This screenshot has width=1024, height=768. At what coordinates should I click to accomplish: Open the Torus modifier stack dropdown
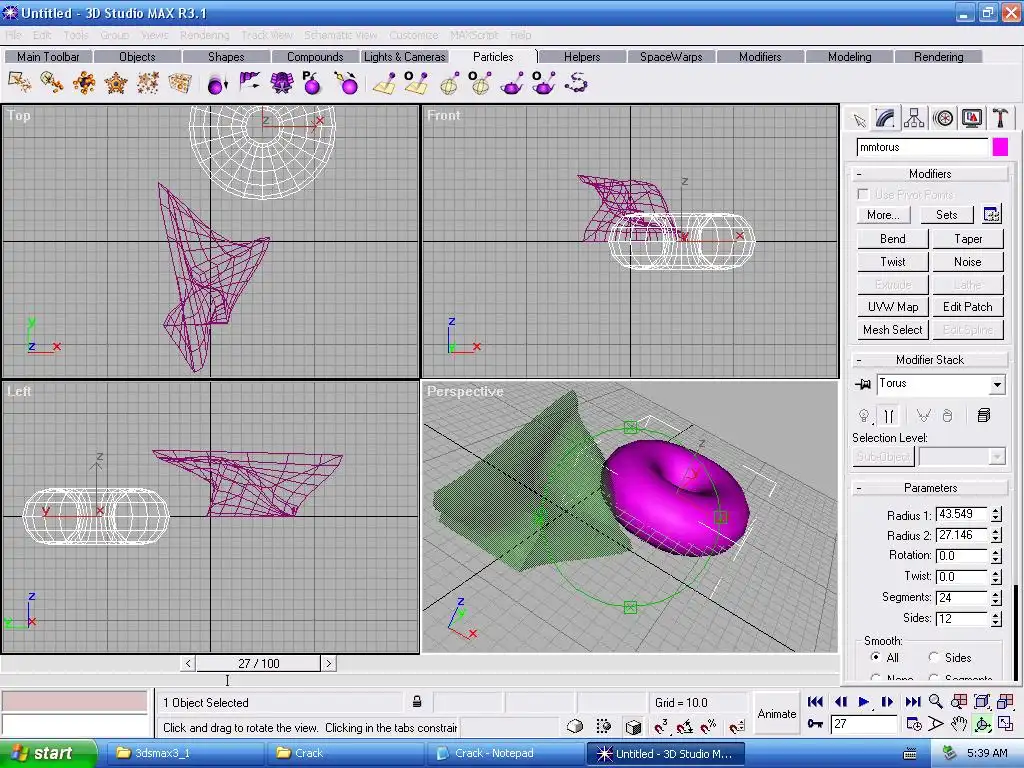coord(997,385)
